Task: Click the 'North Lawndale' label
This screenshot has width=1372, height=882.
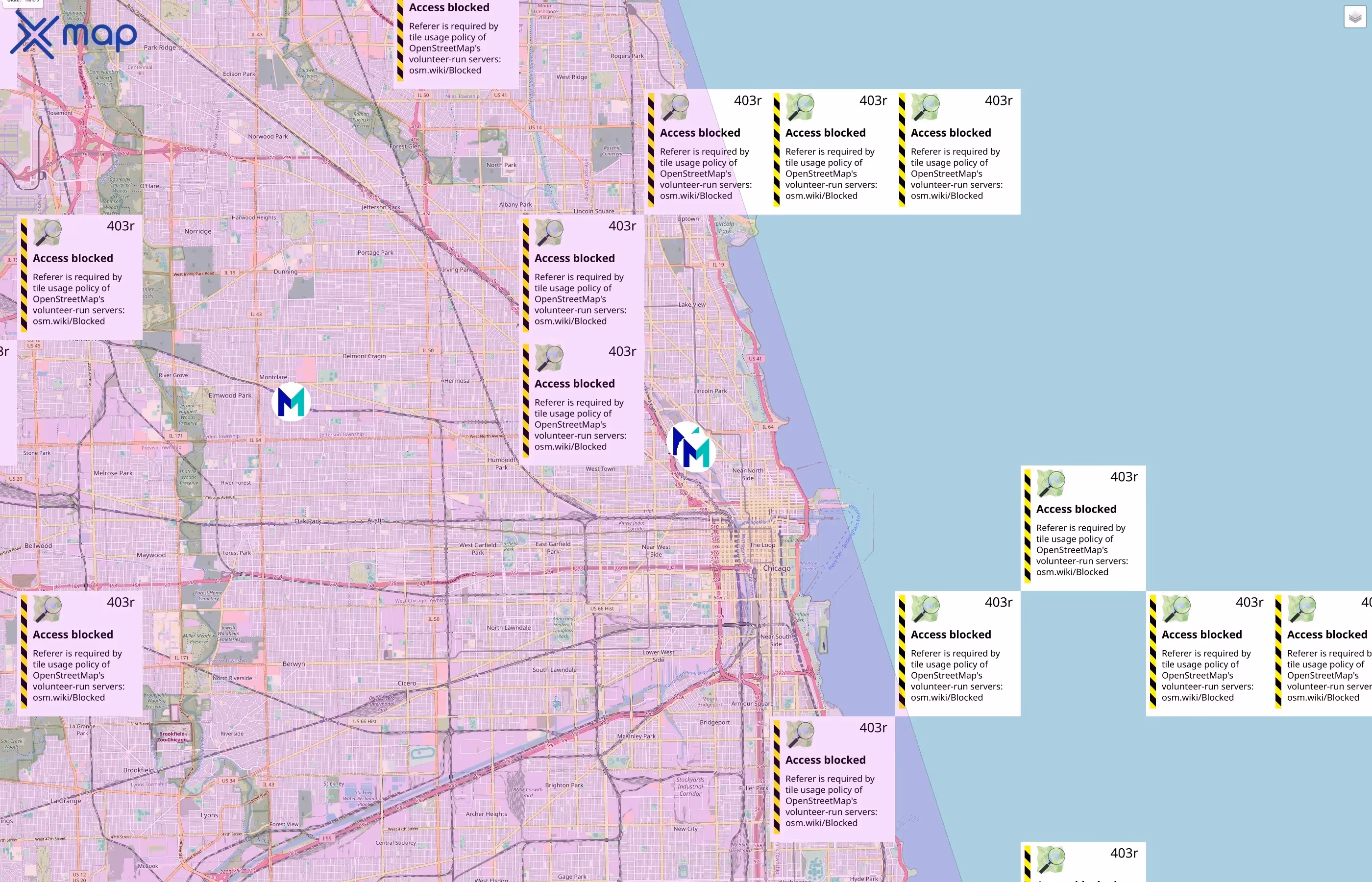Action: pyautogui.click(x=509, y=628)
